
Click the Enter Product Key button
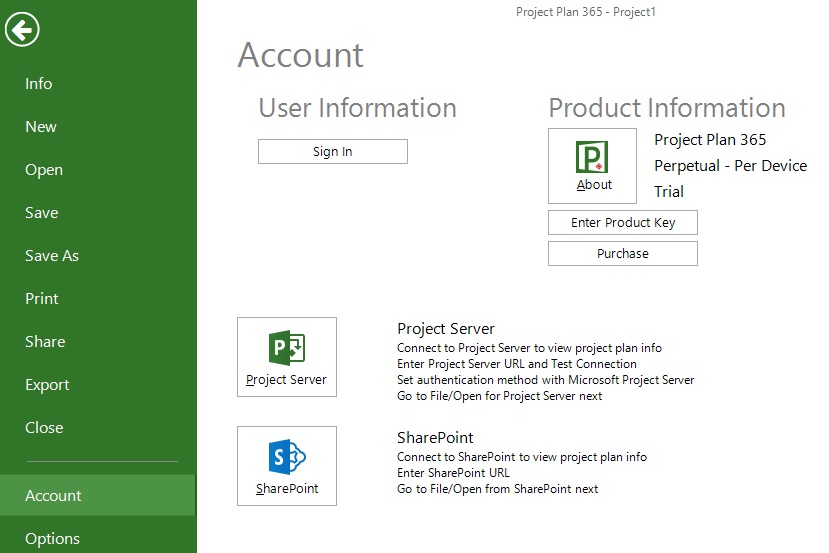tap(623, 223)
